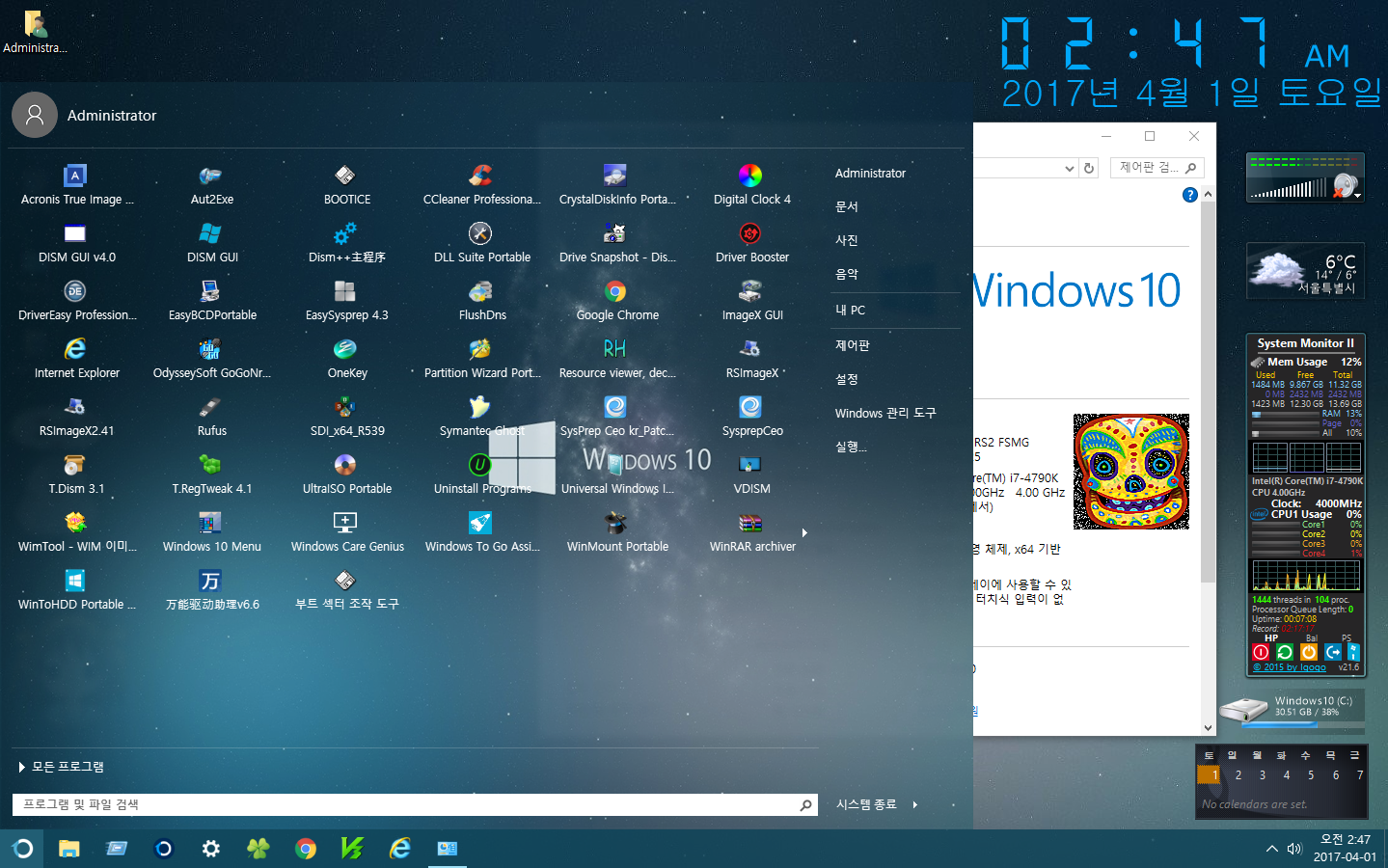The width and height of the screenshot is (1388, 868).
Task: Focus the program and file search box
Action: pyautogui.click(x=415, y=804)
